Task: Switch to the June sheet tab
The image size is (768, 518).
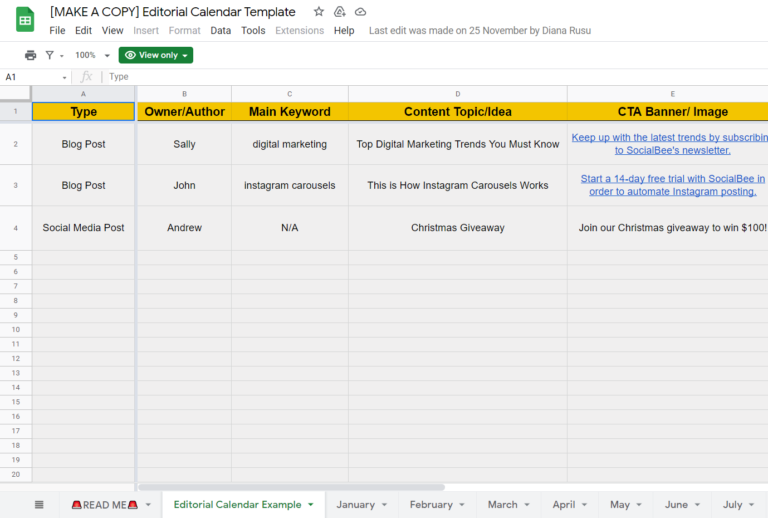Action: [676, 505]
